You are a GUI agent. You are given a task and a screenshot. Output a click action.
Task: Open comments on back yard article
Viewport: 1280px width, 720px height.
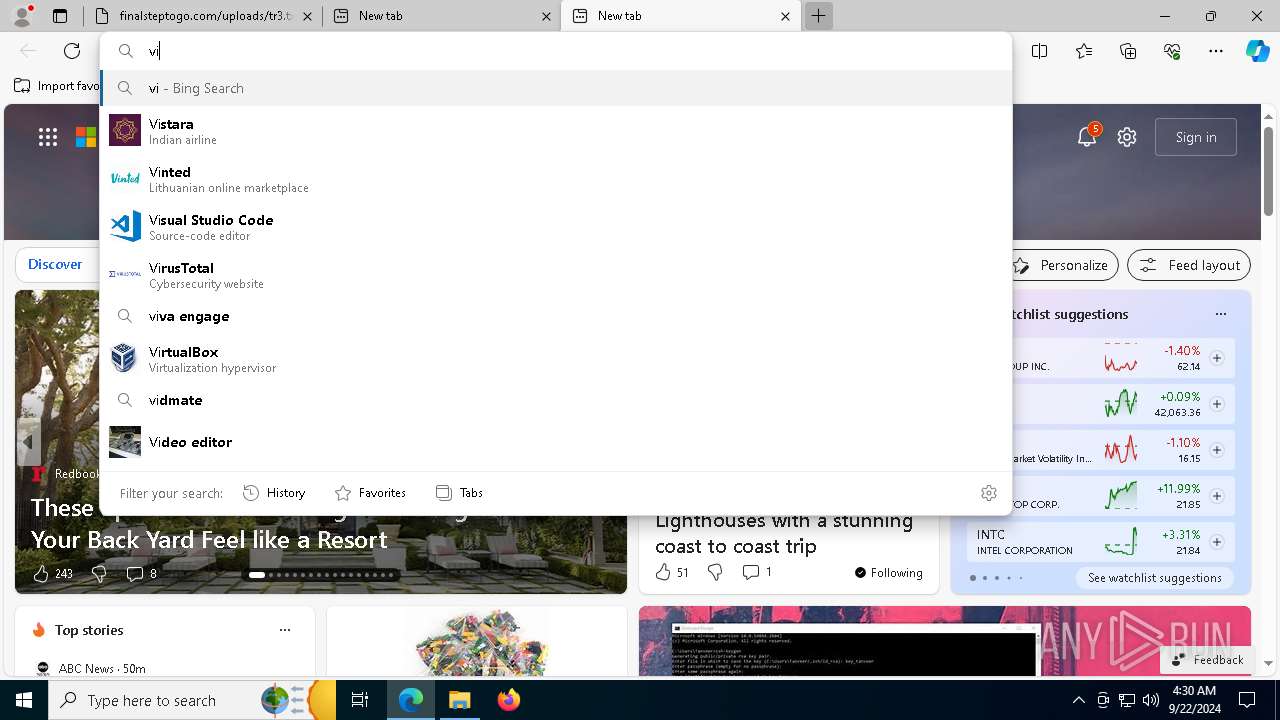pos(141,573)
